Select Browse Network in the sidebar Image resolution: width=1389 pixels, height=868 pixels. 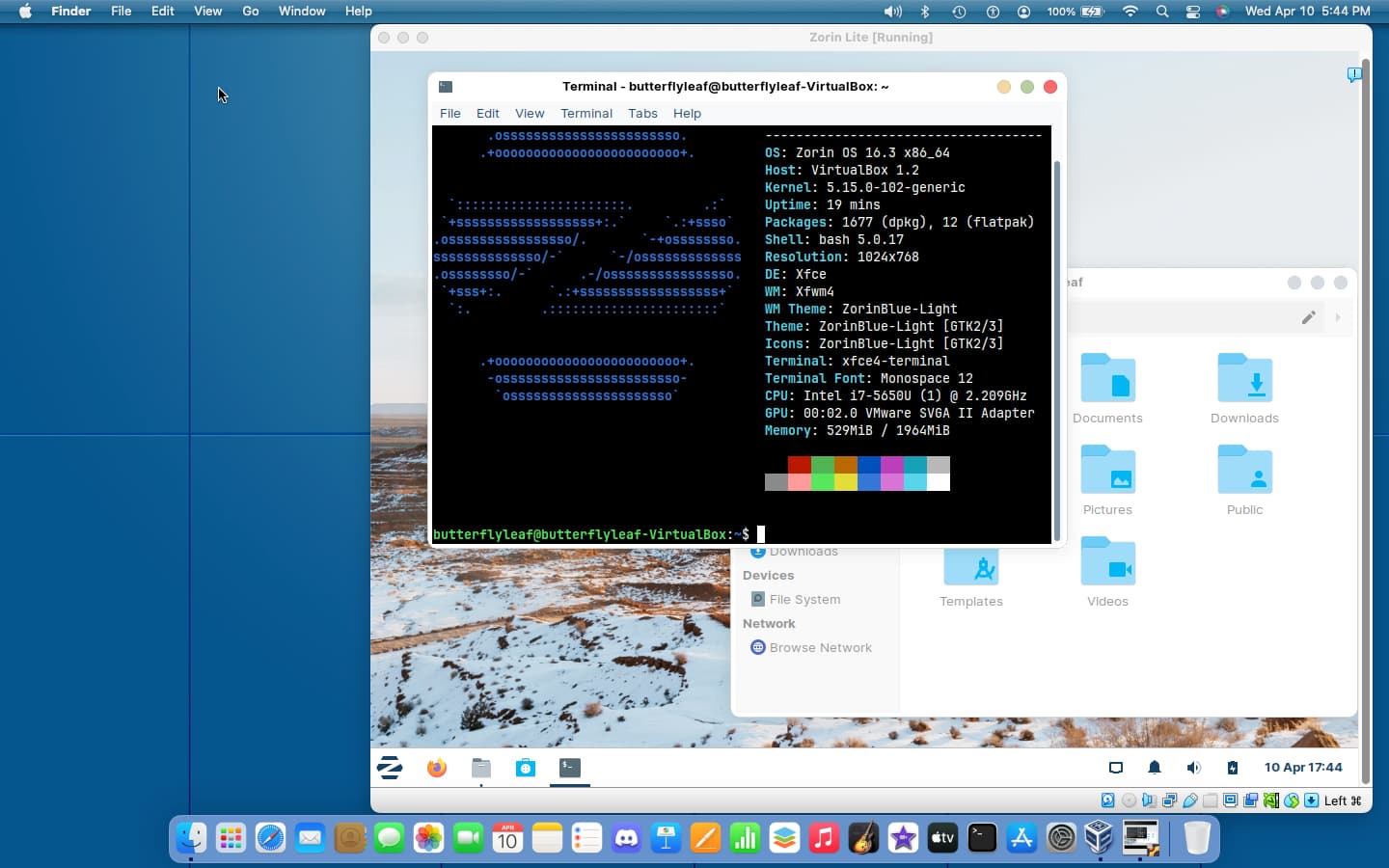point(811,647)
